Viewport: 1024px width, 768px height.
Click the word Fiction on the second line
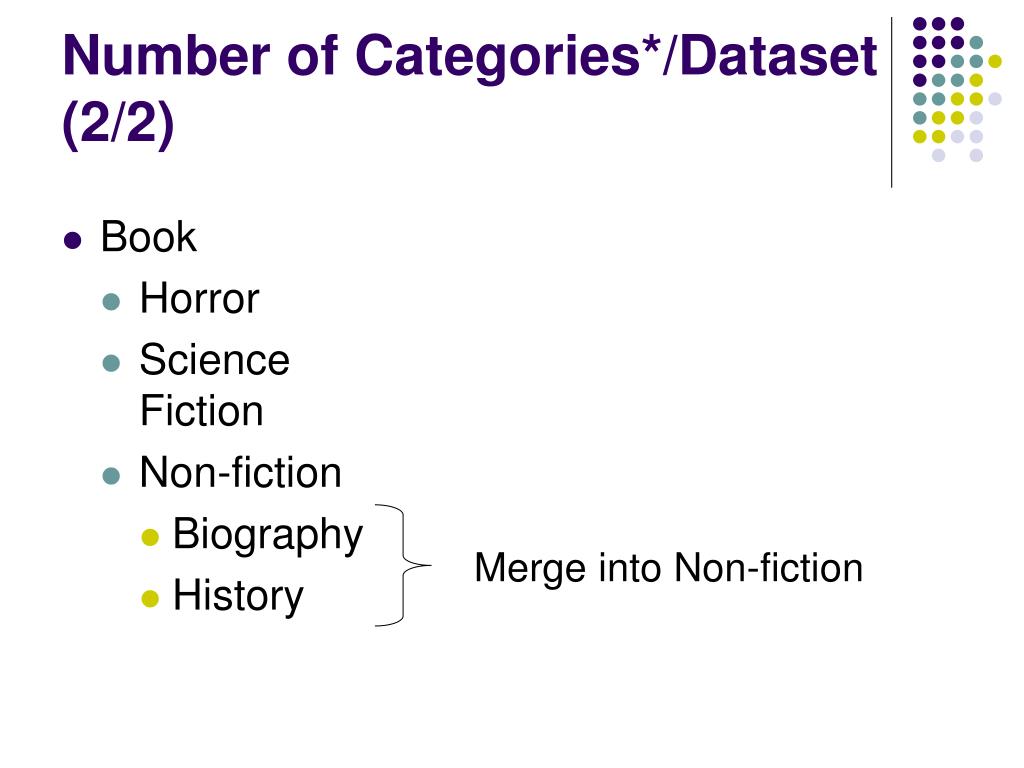(x=201, y=411)
